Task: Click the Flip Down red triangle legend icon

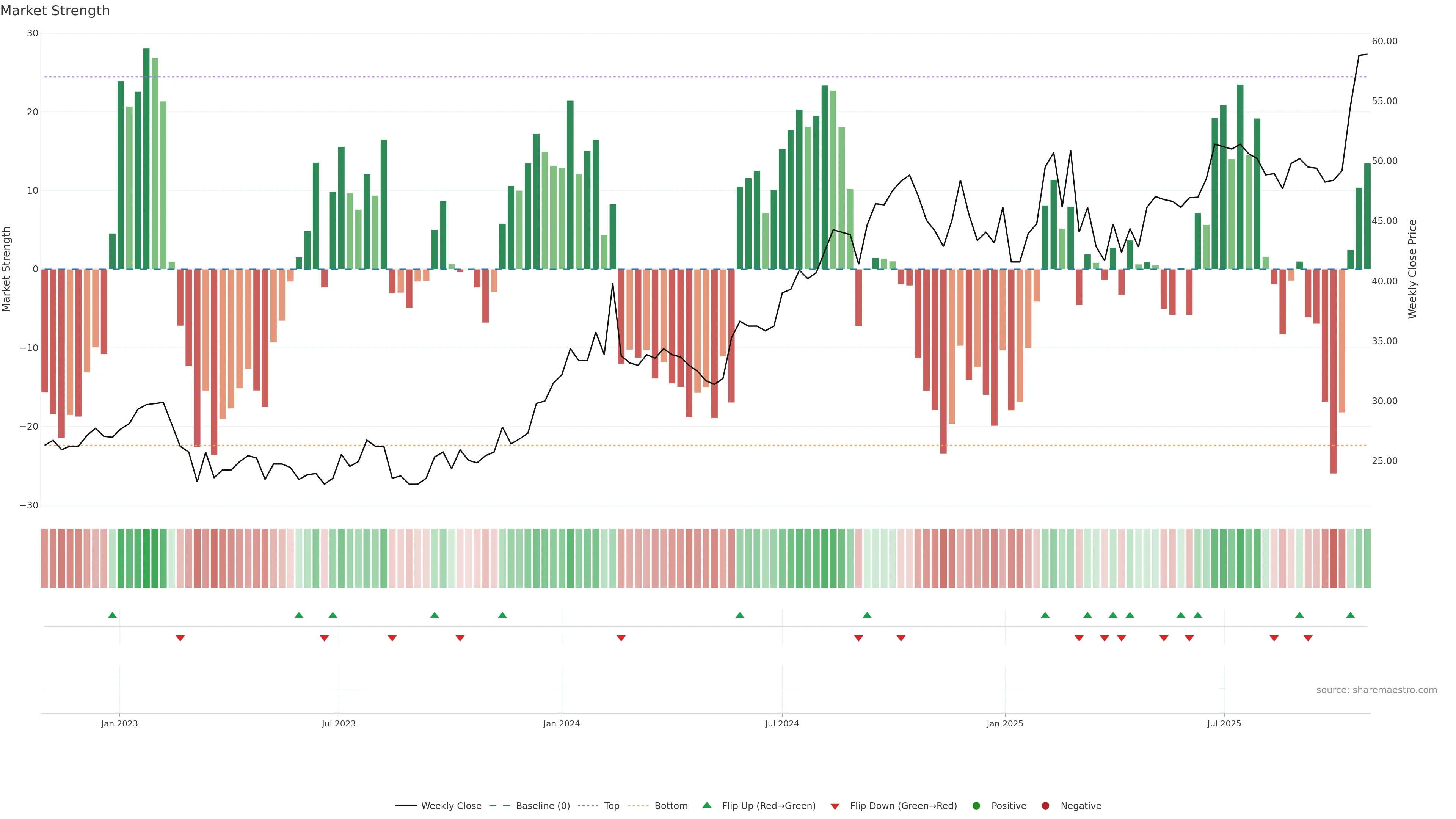Action: point(835,806)
